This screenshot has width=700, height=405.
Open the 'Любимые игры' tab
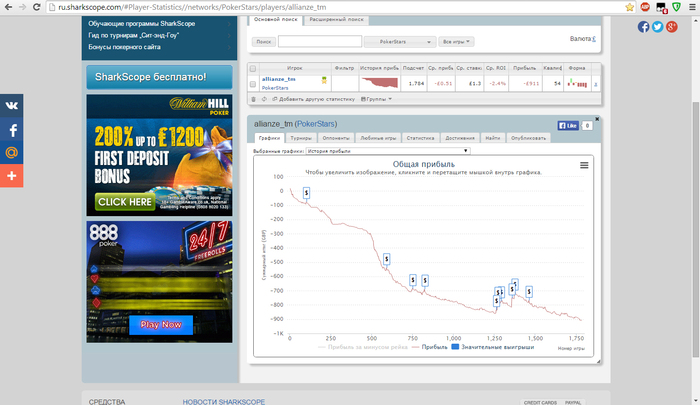[378, 138]
